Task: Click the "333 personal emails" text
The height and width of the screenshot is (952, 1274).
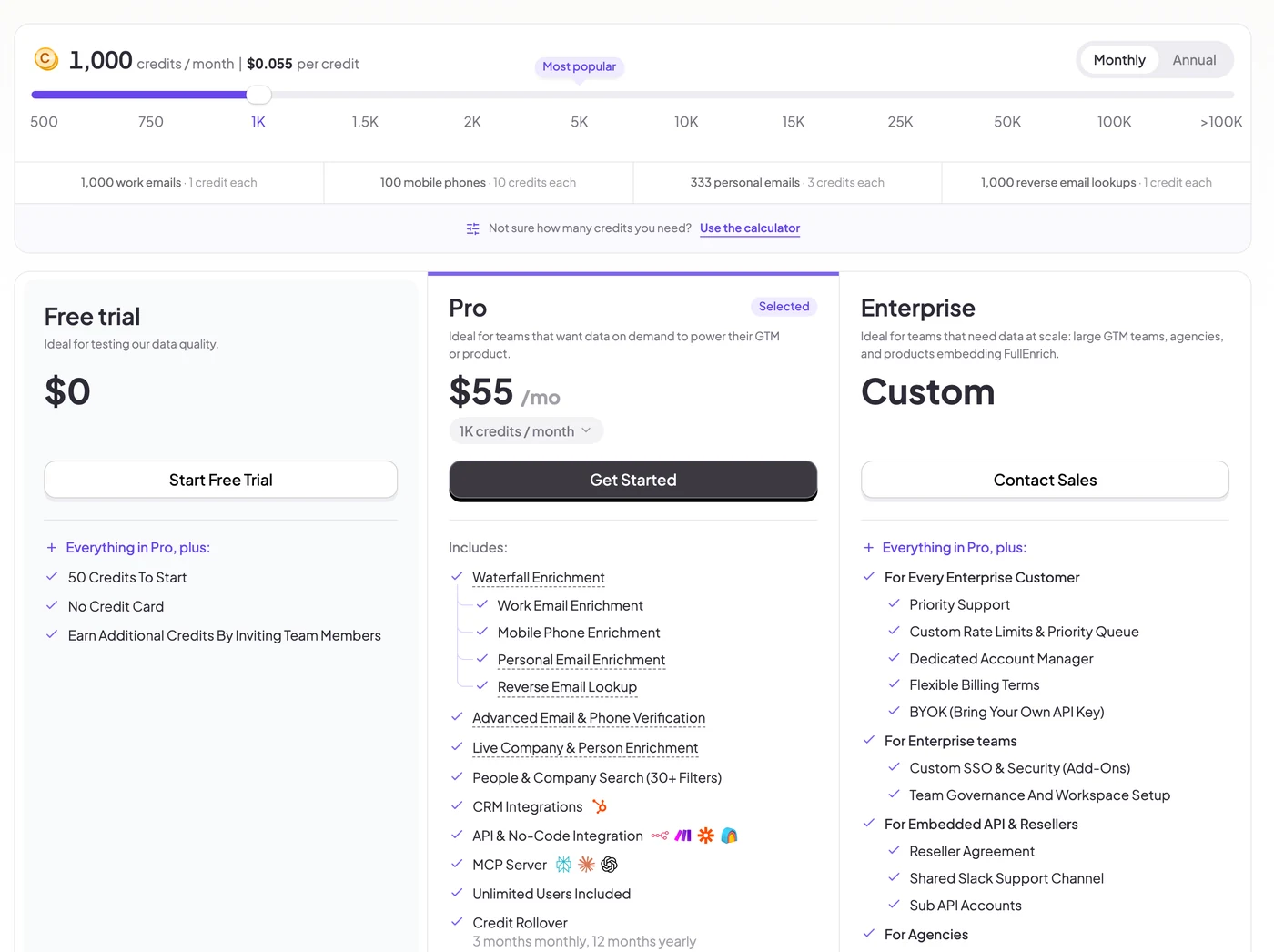Action: click(745, 183)
